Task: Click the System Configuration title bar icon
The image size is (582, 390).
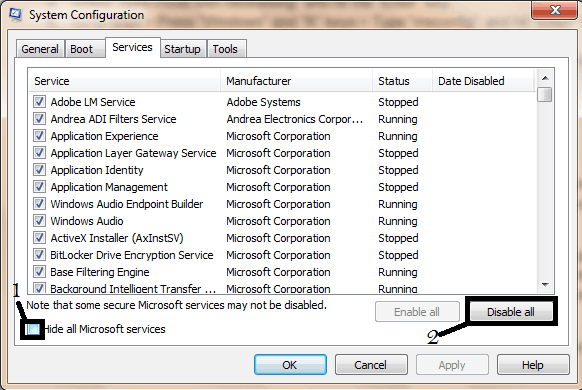Action: click(x=16, y=14)
